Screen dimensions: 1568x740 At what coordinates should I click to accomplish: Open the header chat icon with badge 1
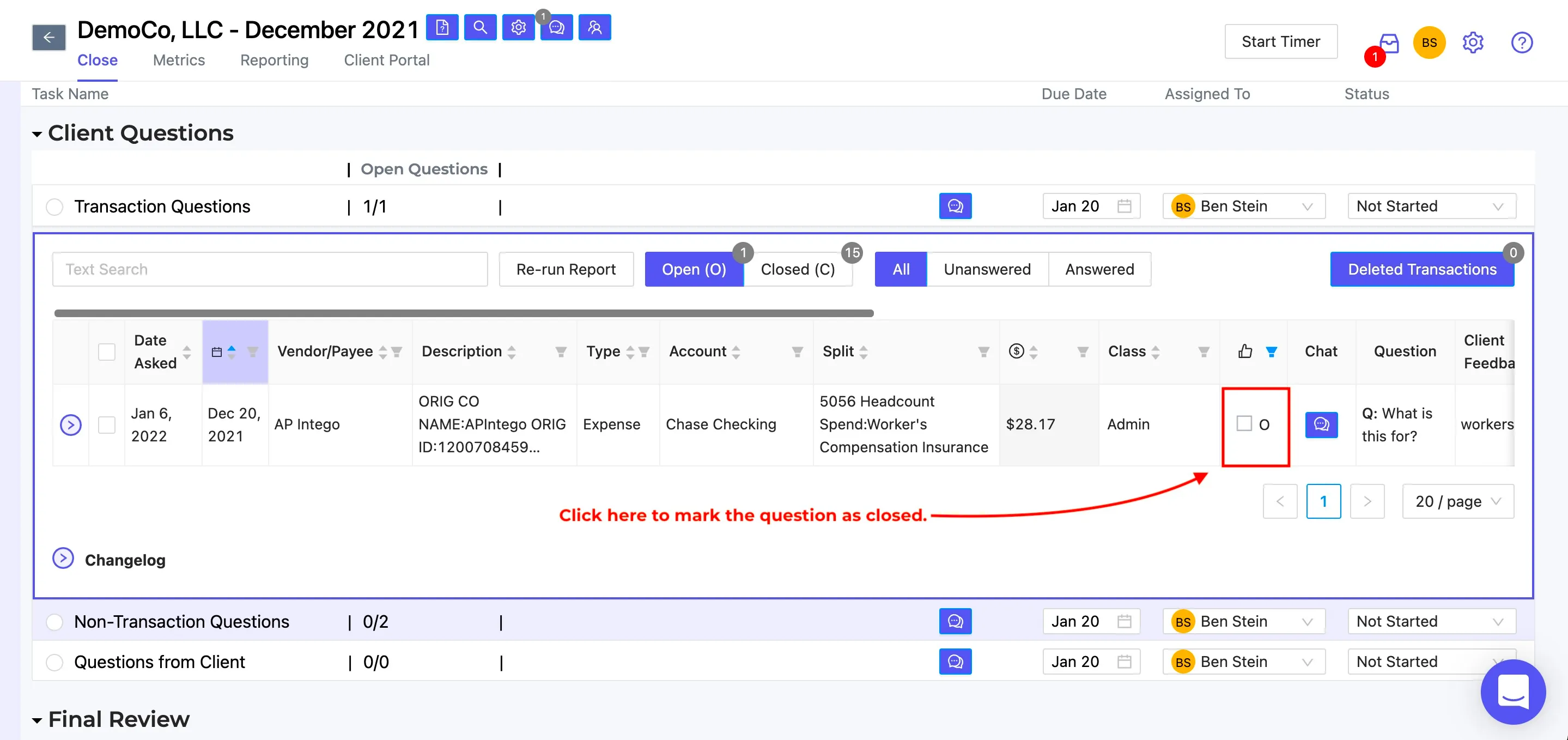click(556, 27)
